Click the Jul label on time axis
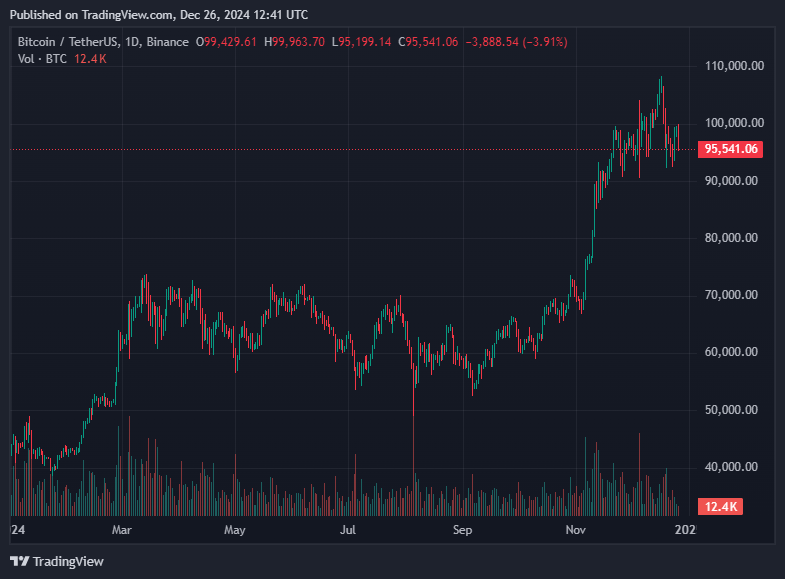 coord(348,530)
